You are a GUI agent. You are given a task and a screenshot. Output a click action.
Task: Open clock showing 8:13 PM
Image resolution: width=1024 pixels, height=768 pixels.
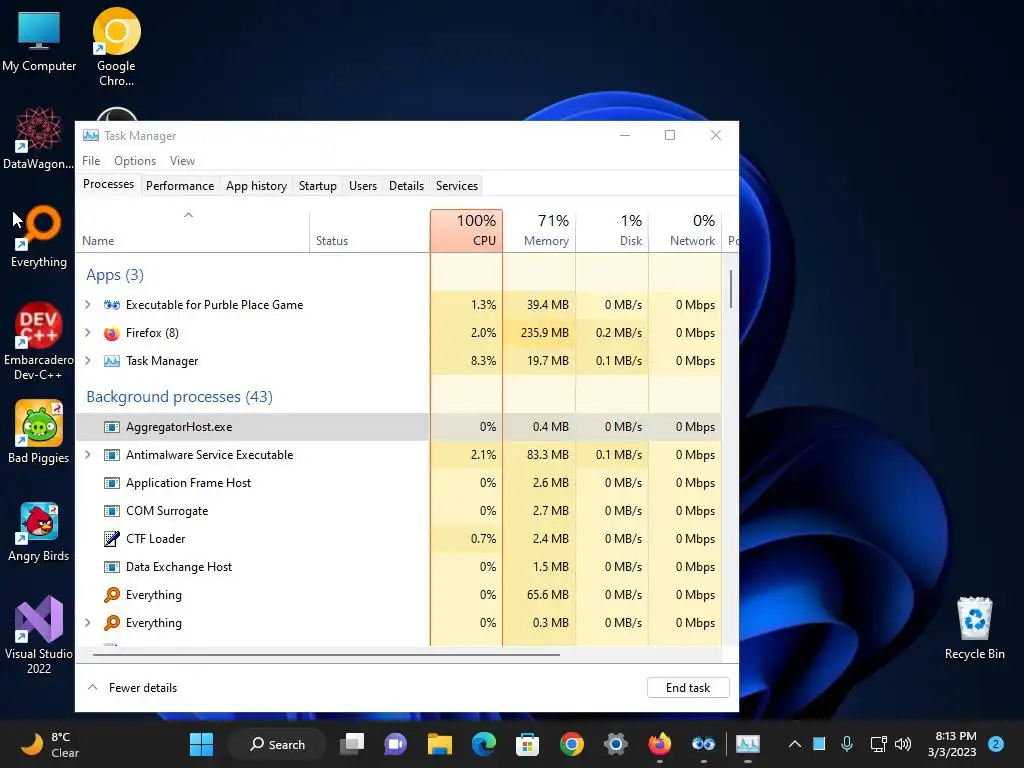[x=952, y=744]
